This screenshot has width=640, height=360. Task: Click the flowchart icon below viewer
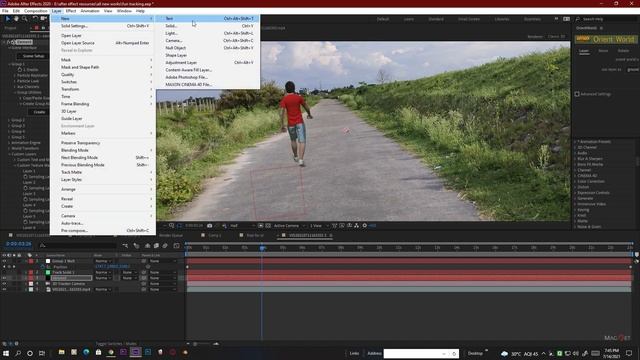point(356,226)
